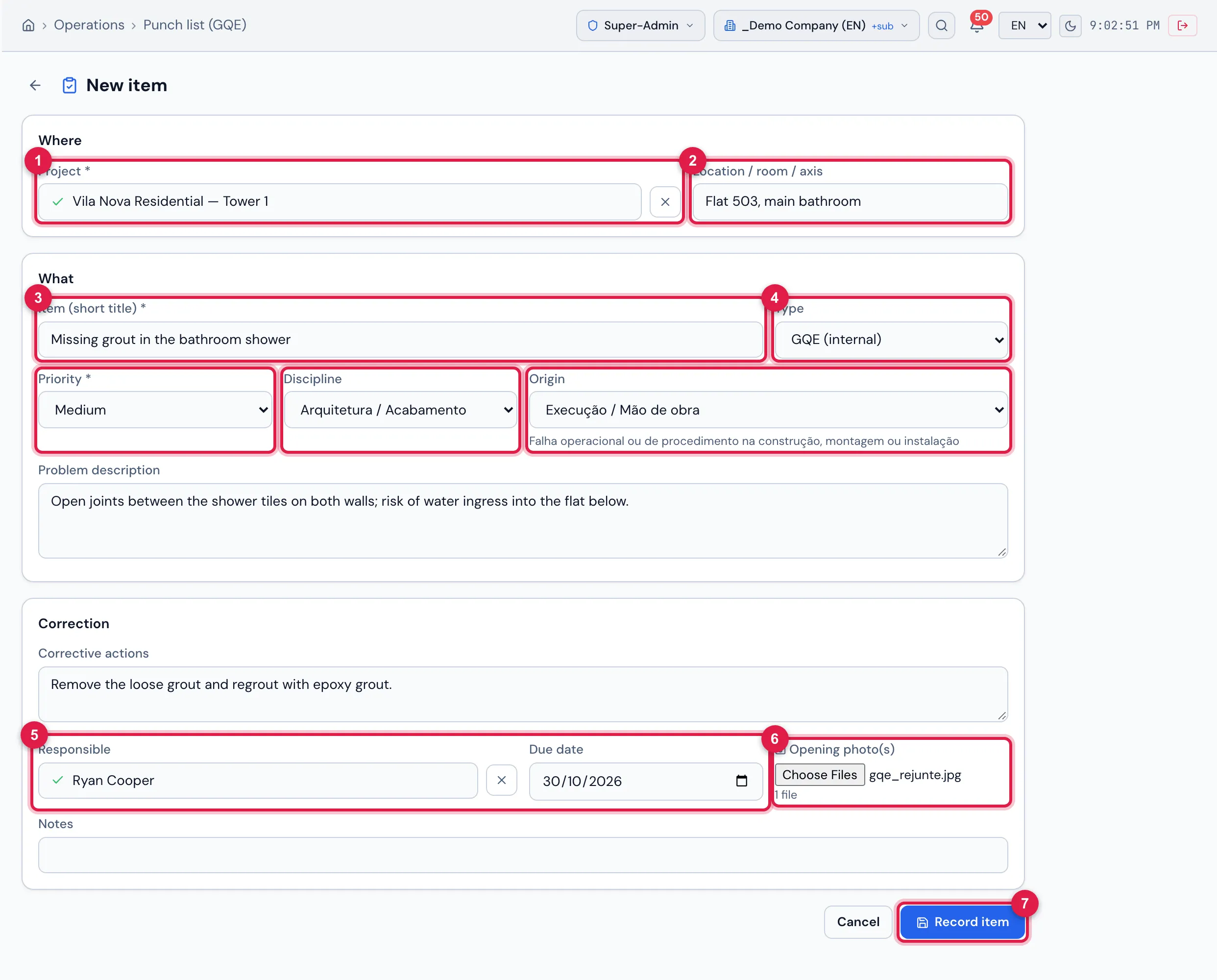
Task: Navigate to Punch list (GQE) breadcrumb
Action: tap(195, 25)
